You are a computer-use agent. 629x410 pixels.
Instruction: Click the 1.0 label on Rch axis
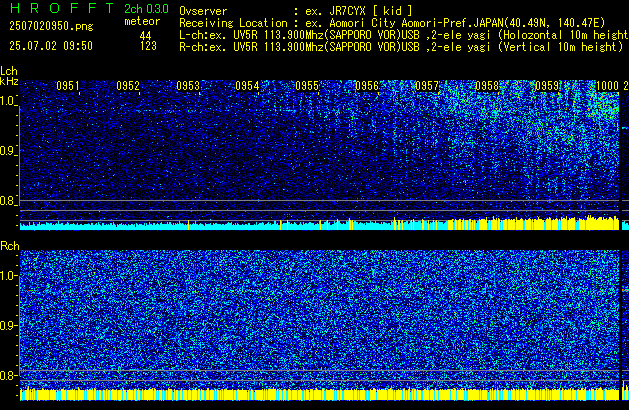(8, 275)
